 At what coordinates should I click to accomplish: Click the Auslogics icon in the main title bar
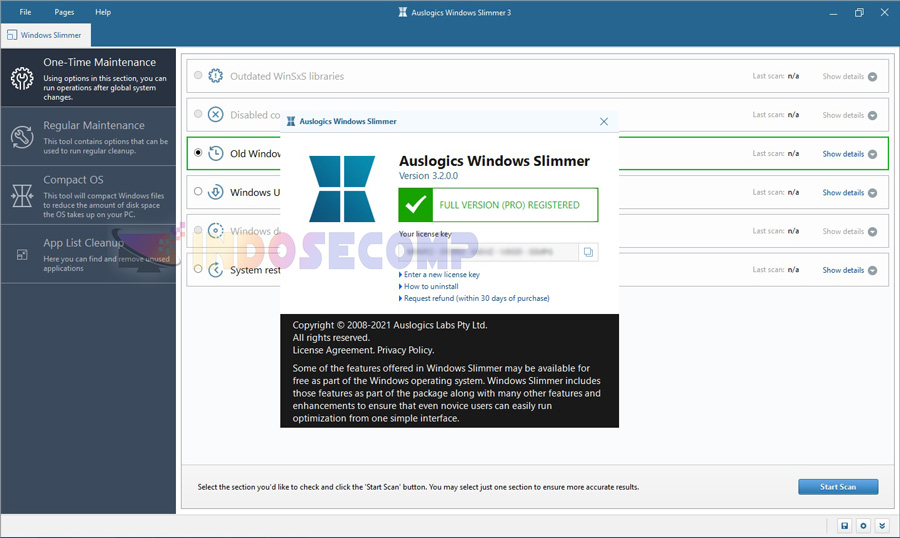pyautogui.click(x=403, y=12)
